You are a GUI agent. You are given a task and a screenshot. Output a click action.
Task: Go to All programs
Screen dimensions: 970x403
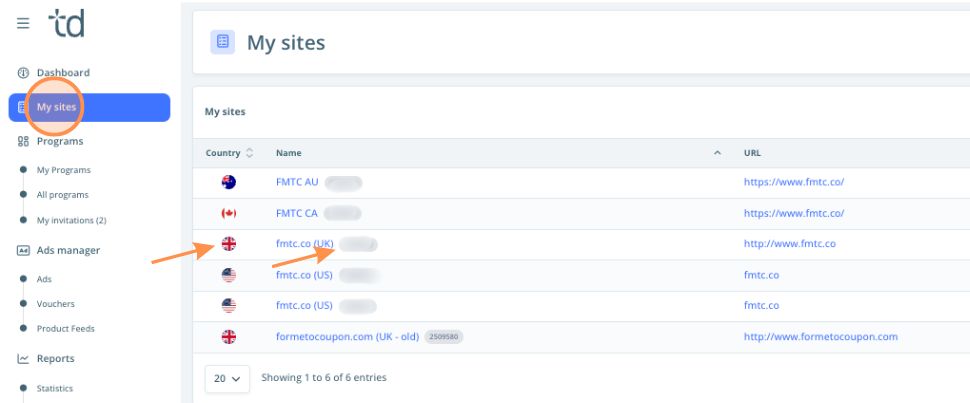click(x=62, y=195)
